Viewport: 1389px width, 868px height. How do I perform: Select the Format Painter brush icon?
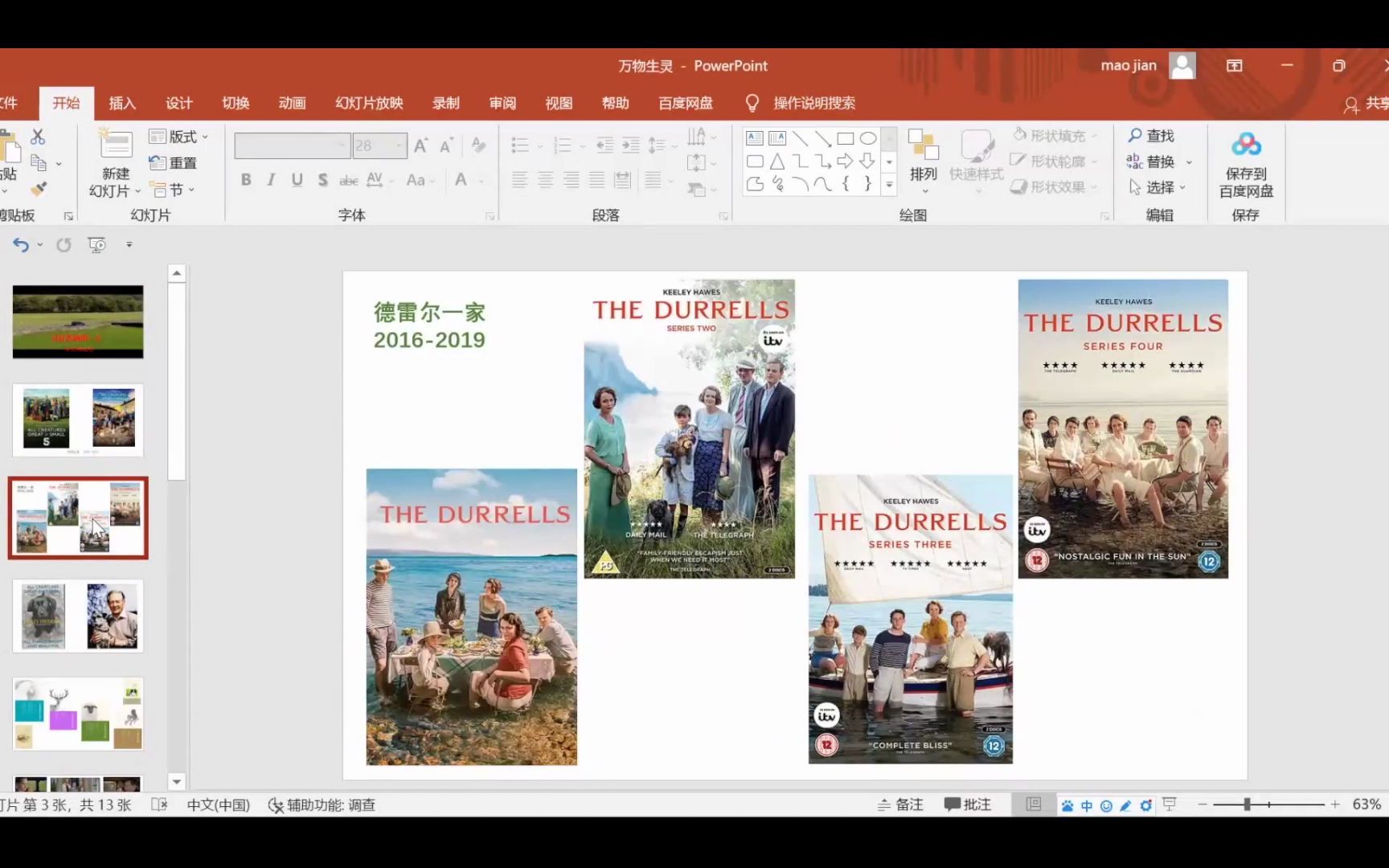[x=38, y=190]
